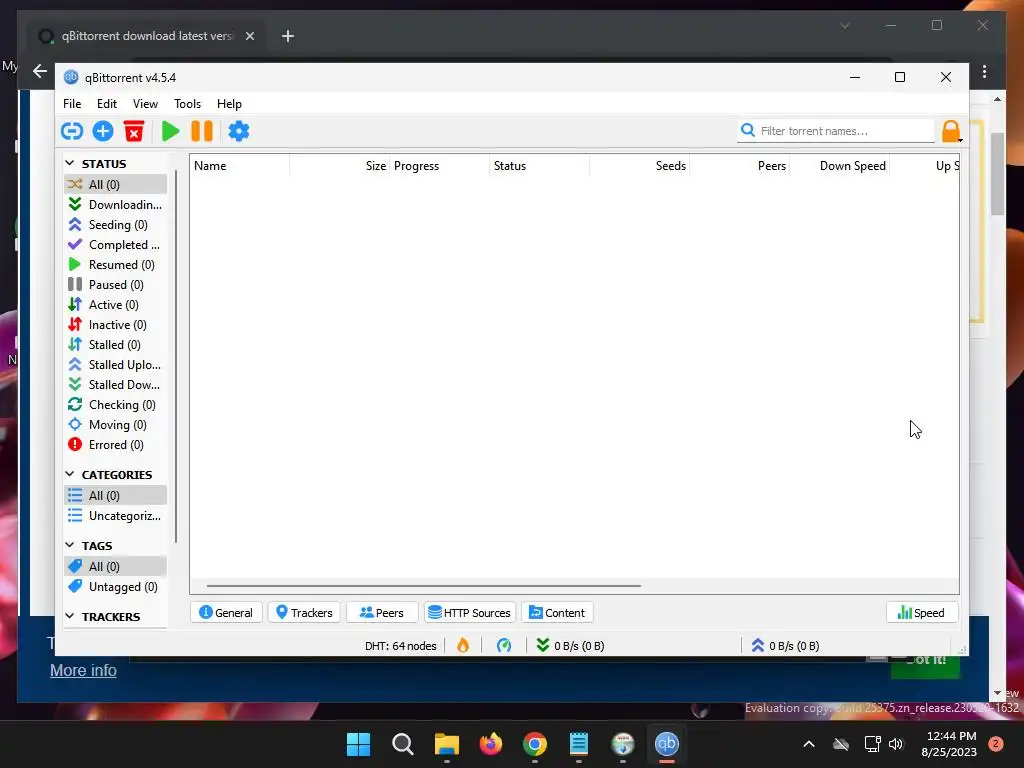Open the Speed graph tab
The width and height of the screenshot is (1024, 768).
click(x=921, y=613)
